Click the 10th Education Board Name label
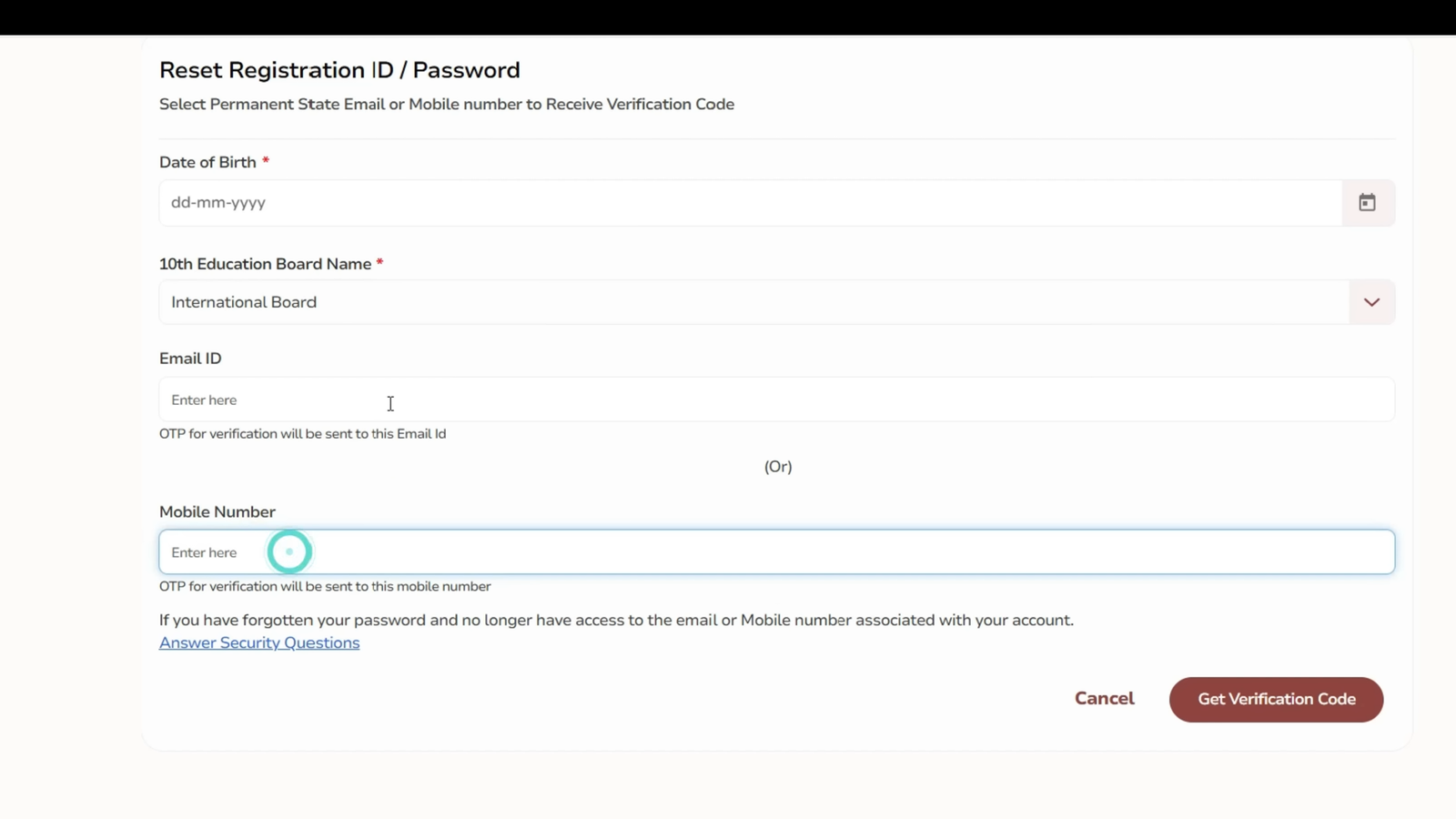Image resolution: width=1456 pixels, height=819 pixels. 265,264
